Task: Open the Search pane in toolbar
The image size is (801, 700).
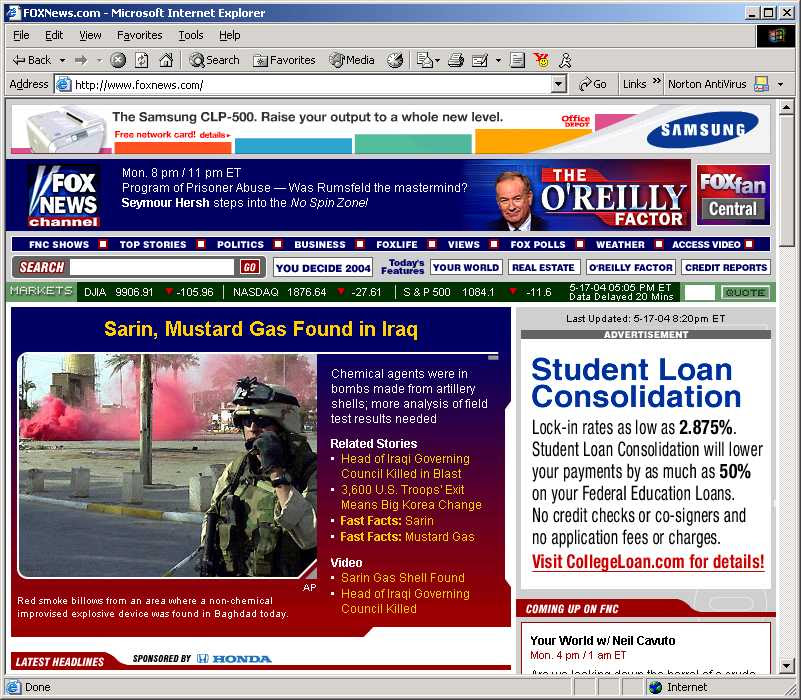Action: pos(214,60)
